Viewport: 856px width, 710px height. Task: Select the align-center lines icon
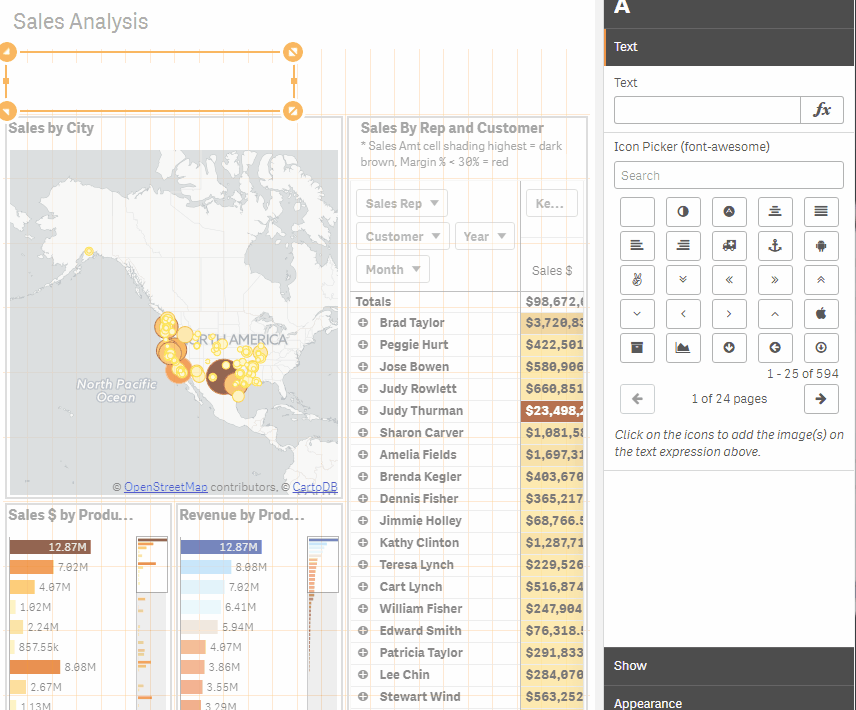point(775,211)
